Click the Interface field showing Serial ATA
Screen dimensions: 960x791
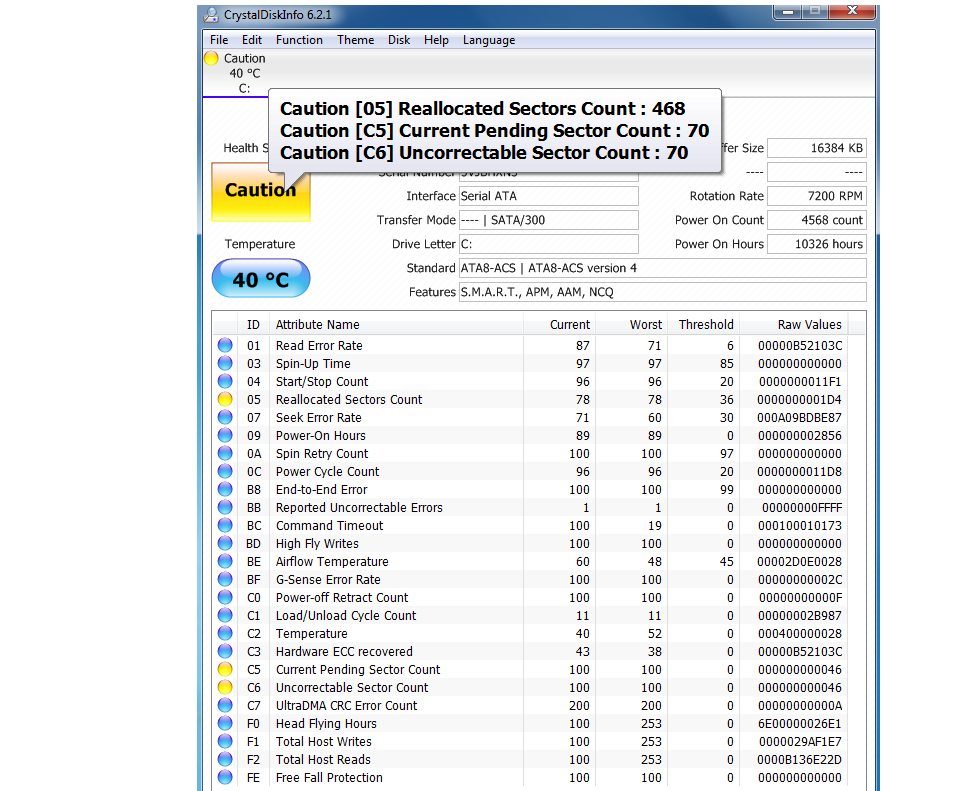point(549,196)
